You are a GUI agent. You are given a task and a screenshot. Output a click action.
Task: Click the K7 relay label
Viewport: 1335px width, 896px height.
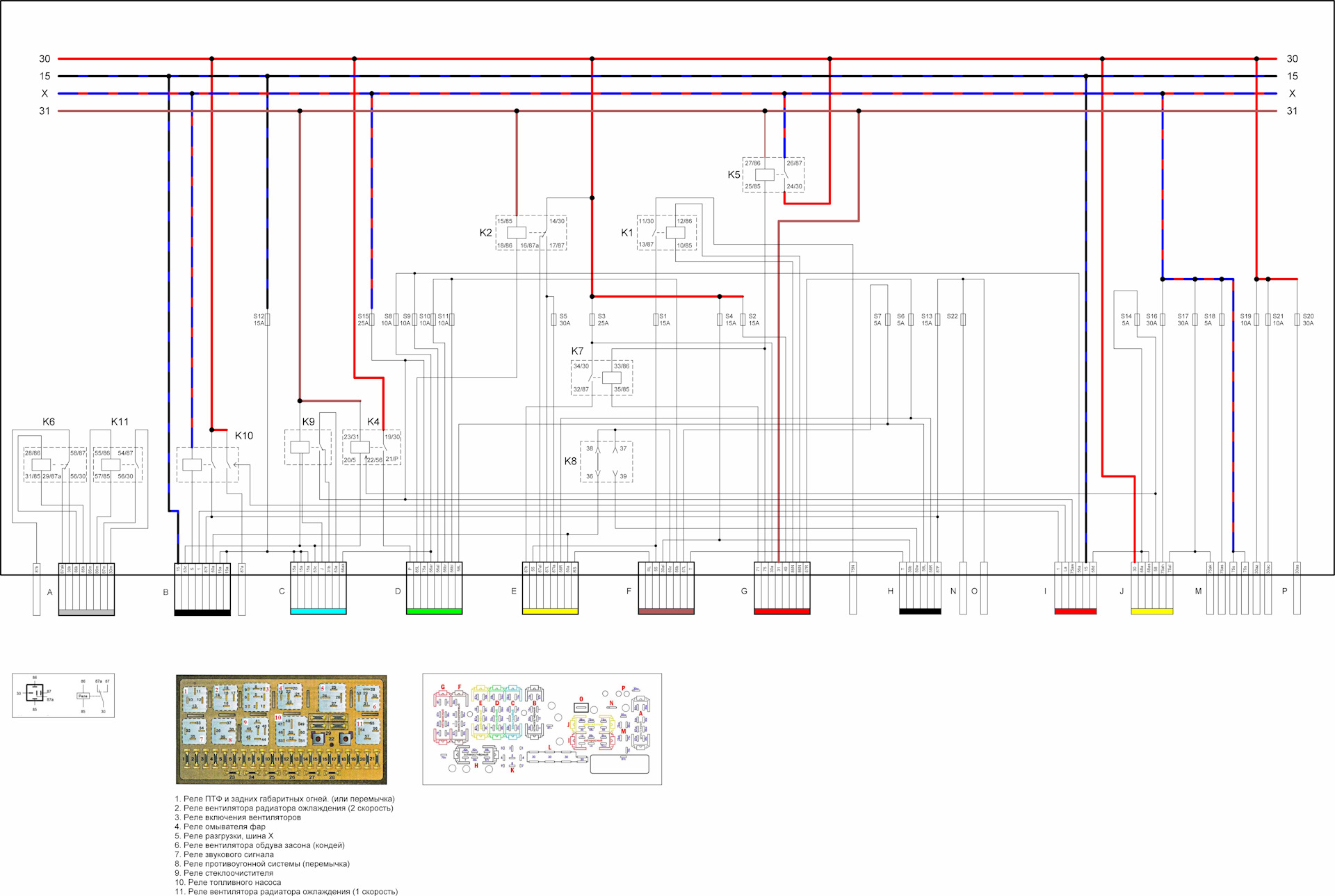577,351
